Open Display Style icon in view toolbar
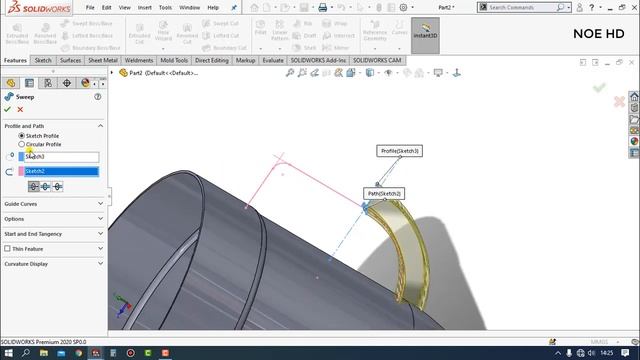The width and height of the screenshot is (640, 360). (370, 73)
